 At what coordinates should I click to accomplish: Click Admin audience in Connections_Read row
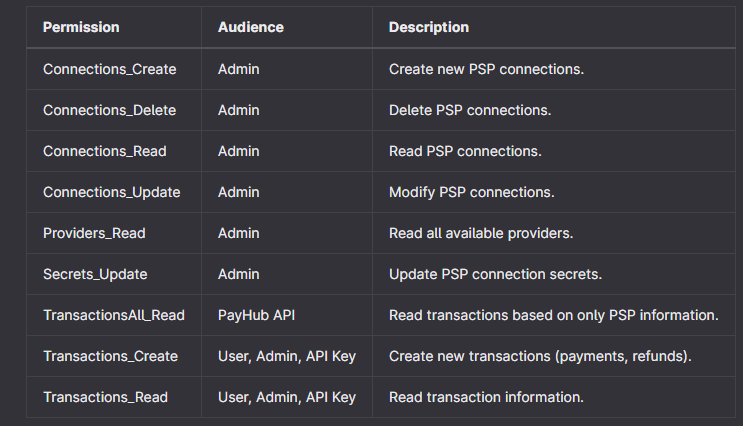click(238, 151)
